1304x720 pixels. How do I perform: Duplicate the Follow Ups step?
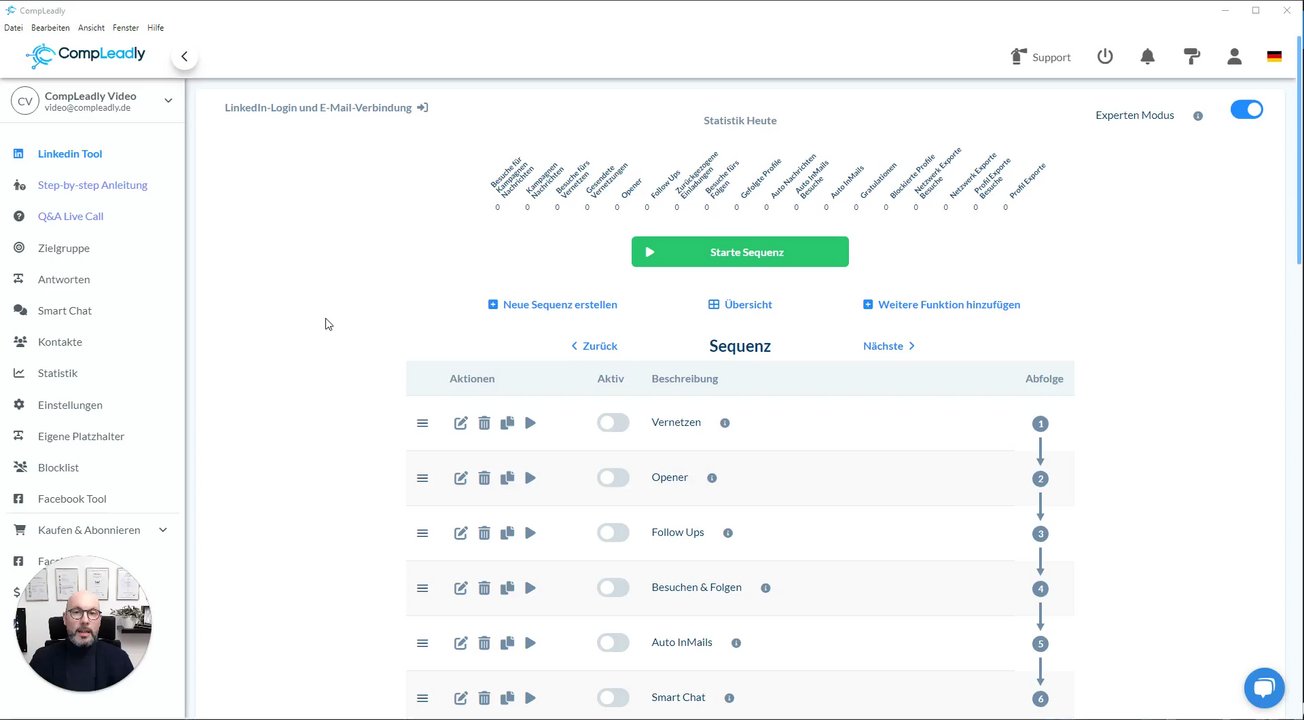pyautogui.click(x=507, y=533)
